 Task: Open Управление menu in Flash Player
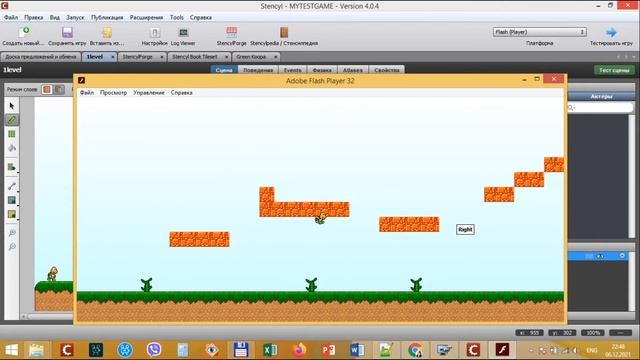pyautogui.click(x=149, y=93)
